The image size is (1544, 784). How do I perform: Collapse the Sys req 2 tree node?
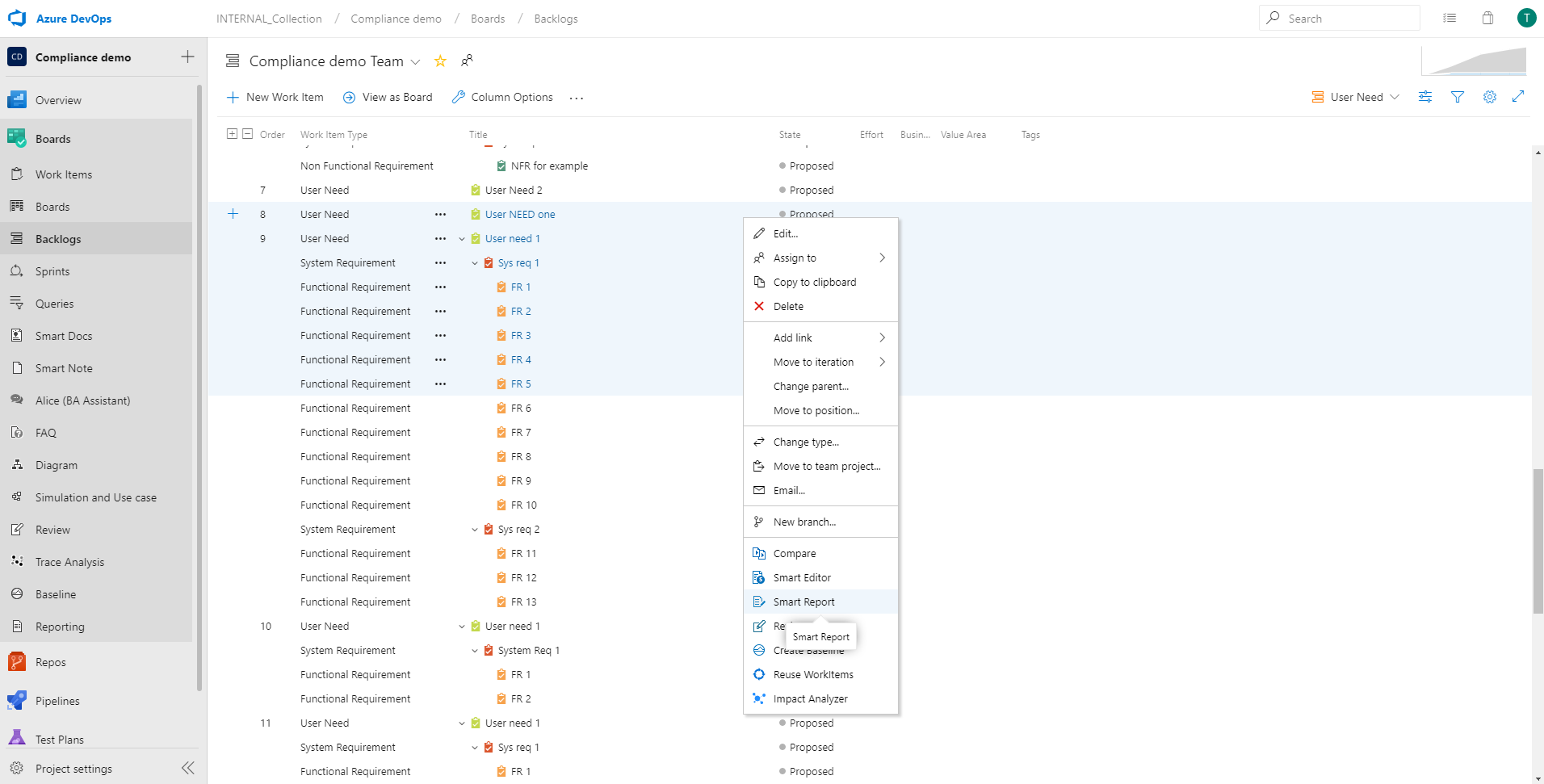(475, 530)
